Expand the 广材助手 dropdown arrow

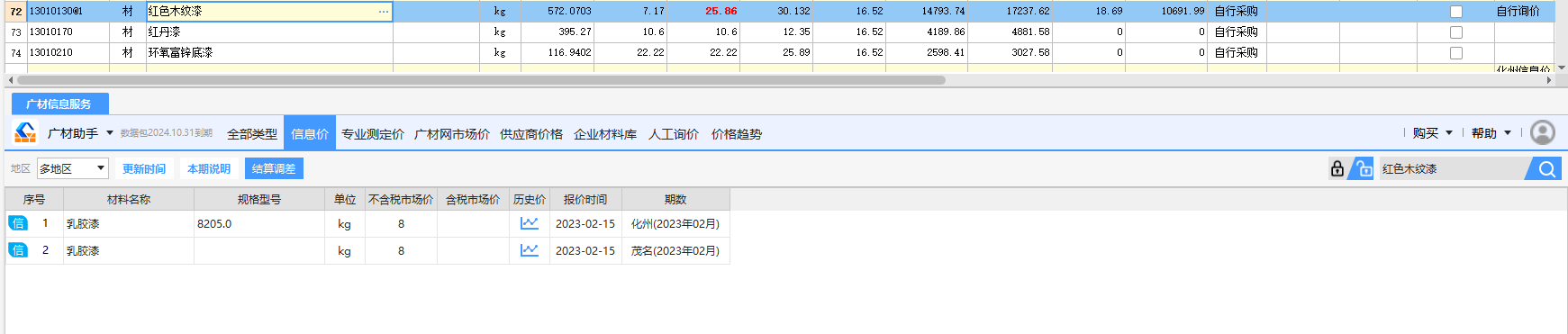110,133
